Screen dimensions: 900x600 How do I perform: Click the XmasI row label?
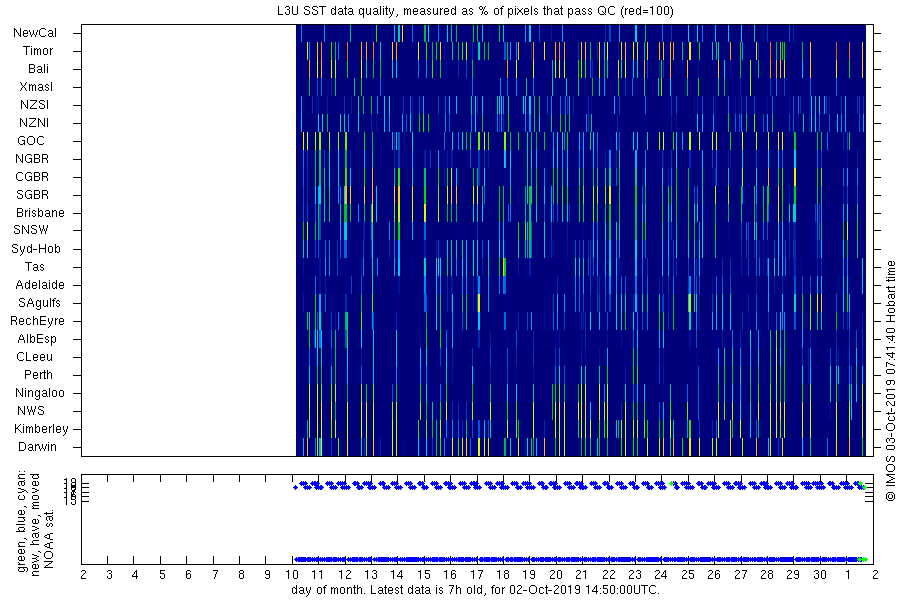[36, 87]
